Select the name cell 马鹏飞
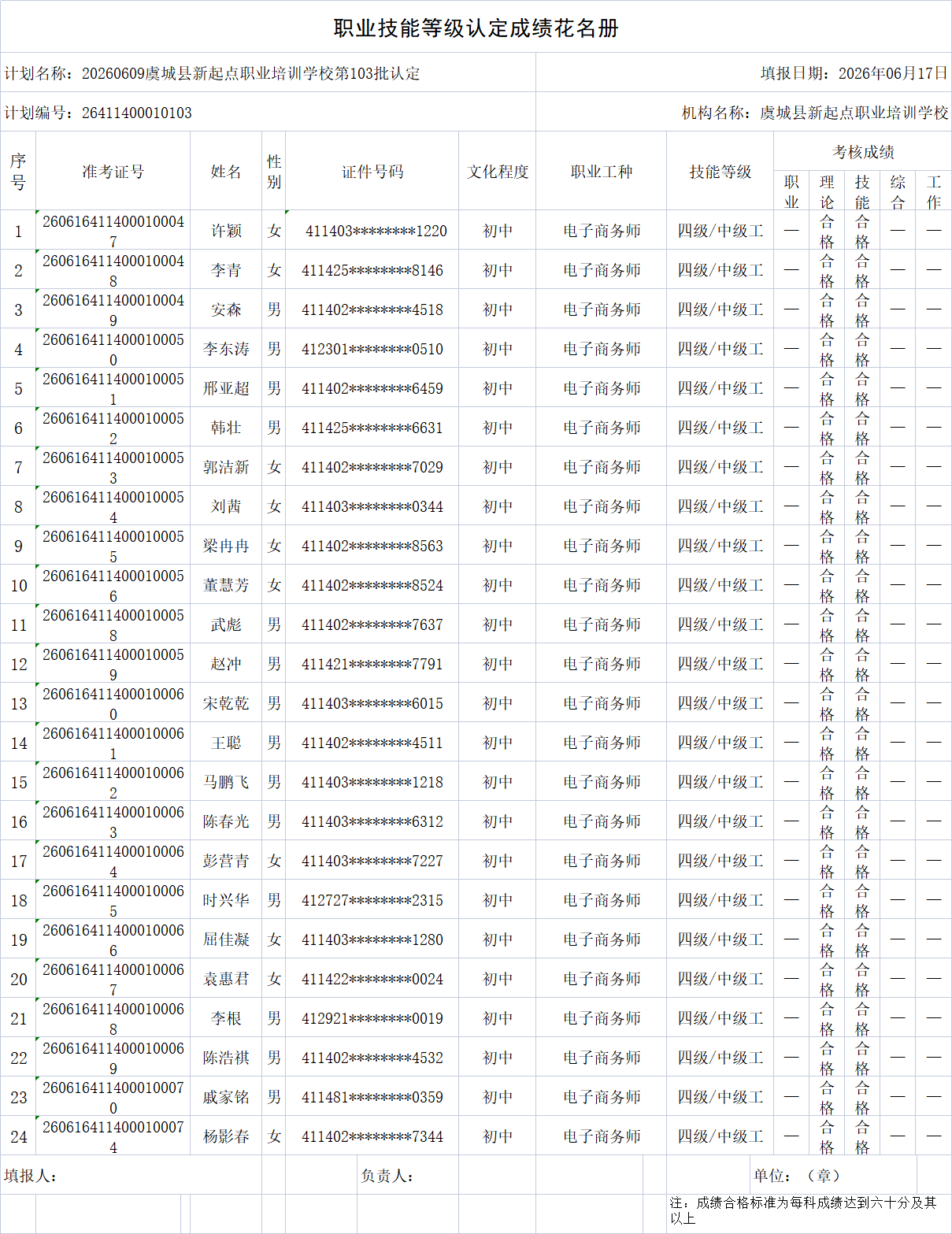 pos(226,782)
